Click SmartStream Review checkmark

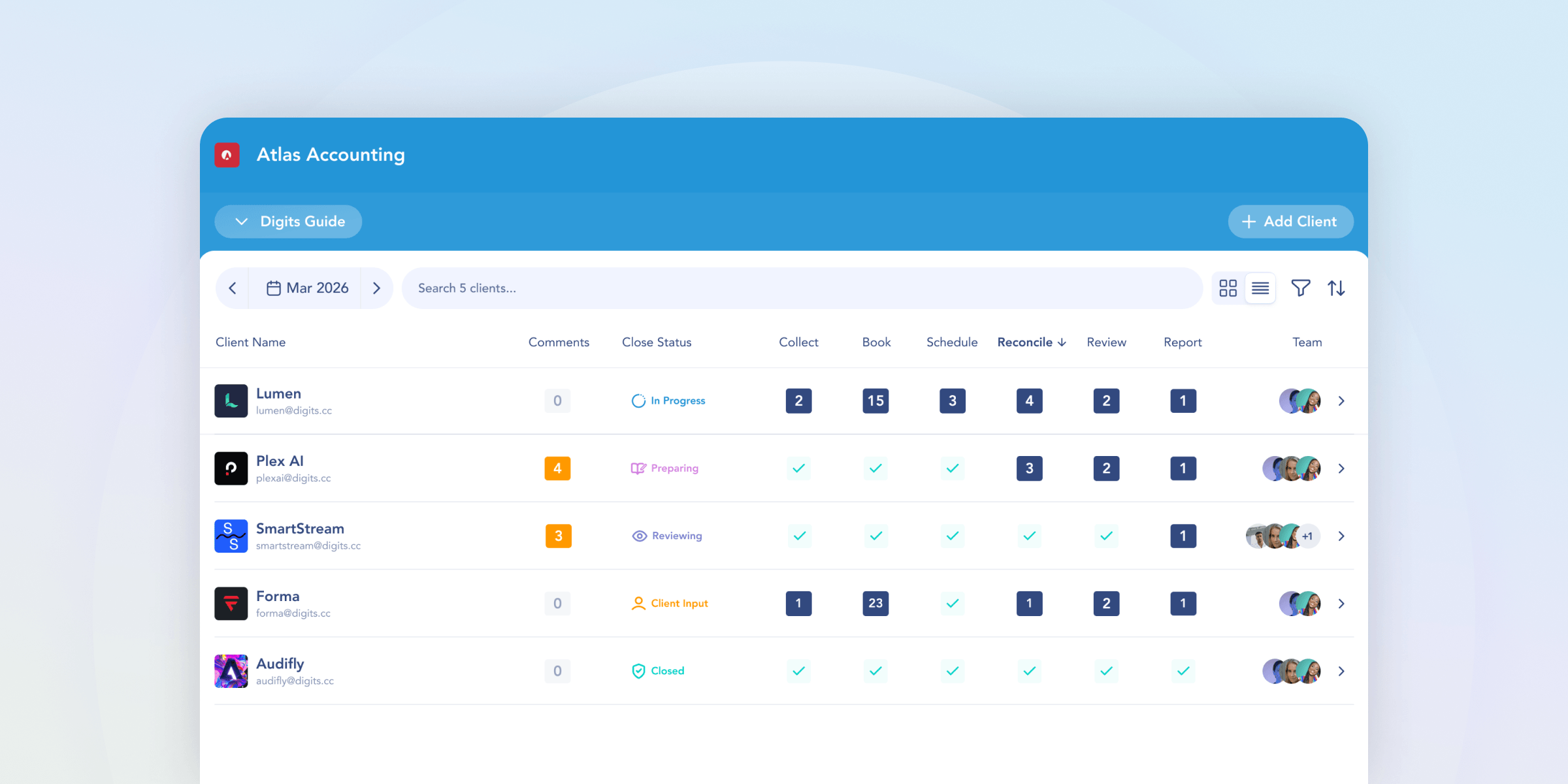(1106, 536)
